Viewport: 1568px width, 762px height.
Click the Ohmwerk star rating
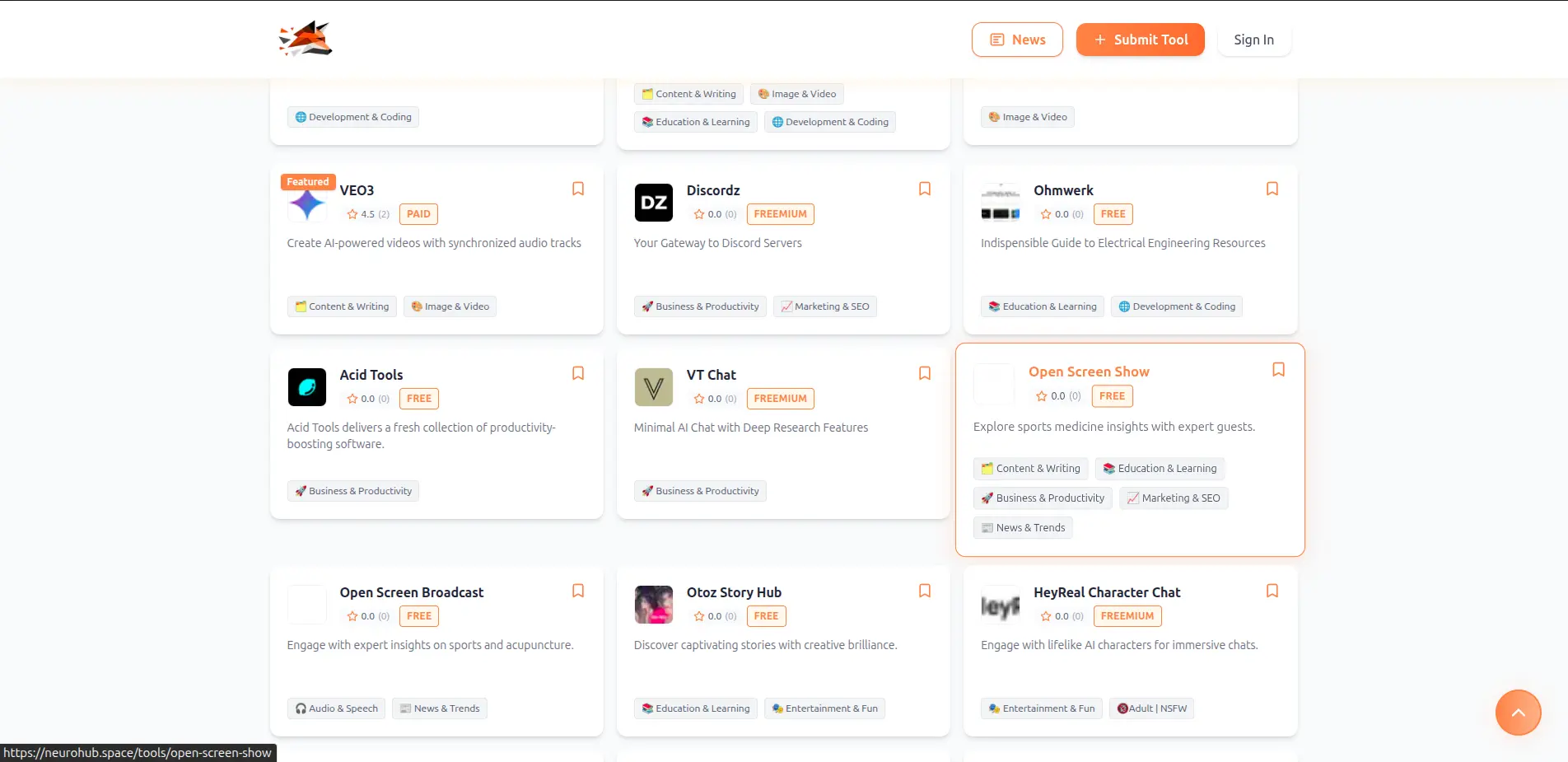pos(1061,214)
